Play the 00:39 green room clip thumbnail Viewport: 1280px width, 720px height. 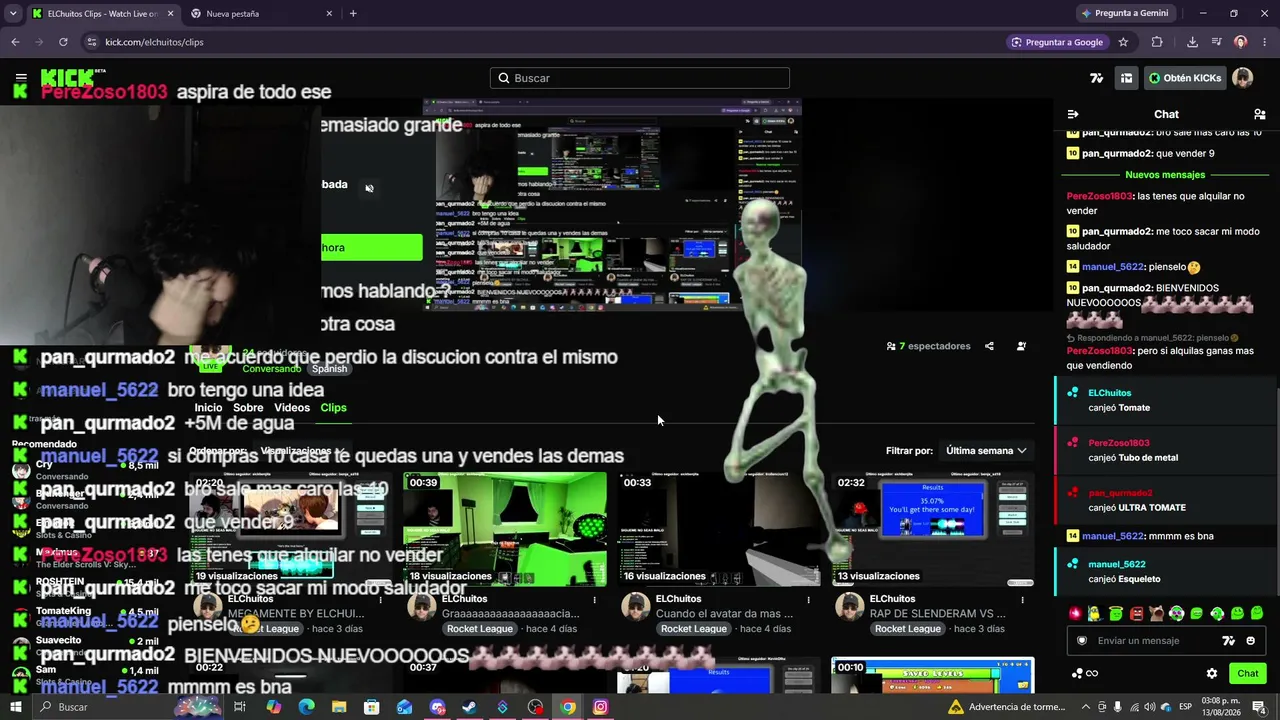point(505,529)
